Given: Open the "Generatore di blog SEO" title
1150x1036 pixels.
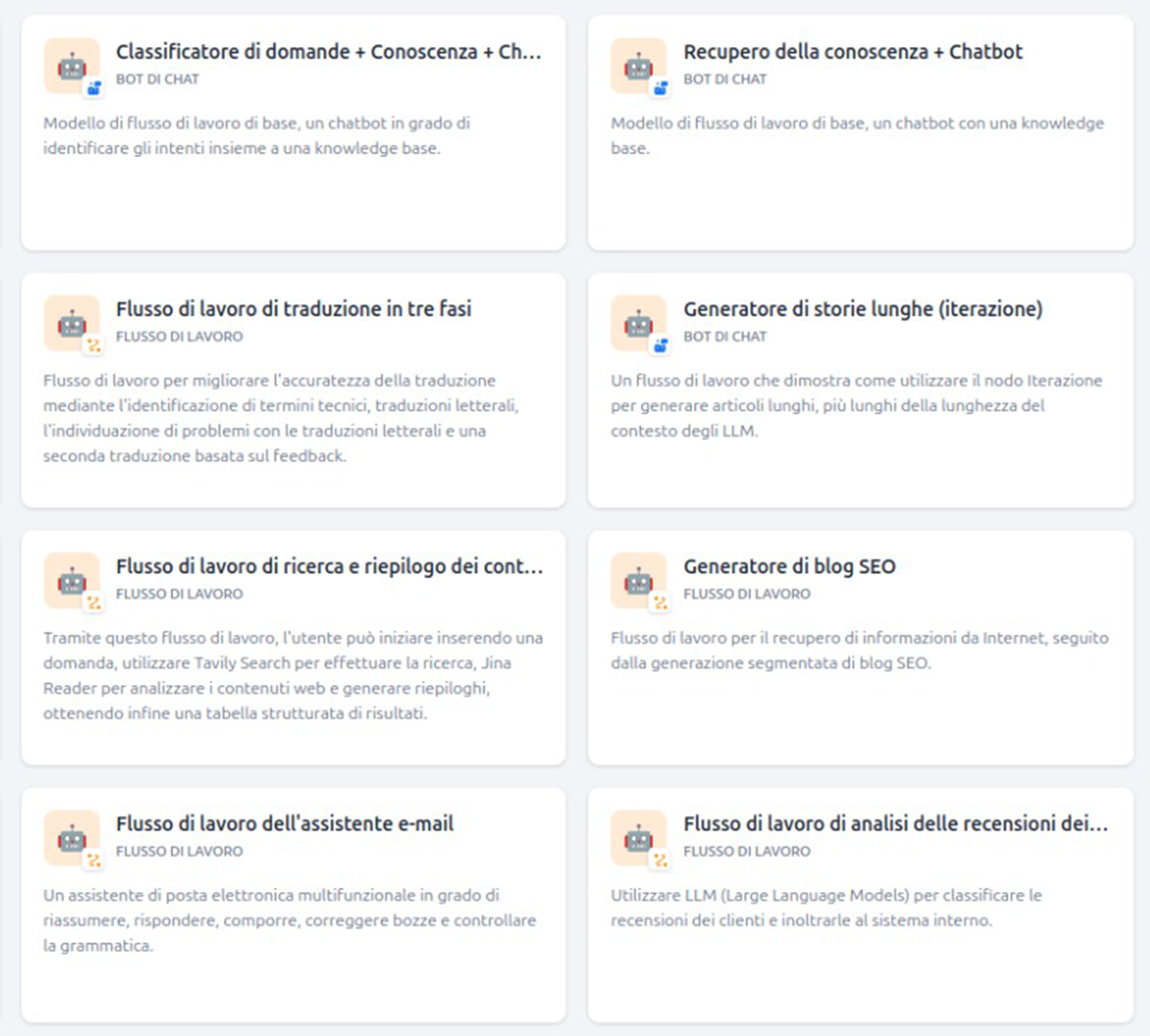Looking at the screenshot, I should click(789, 567).
